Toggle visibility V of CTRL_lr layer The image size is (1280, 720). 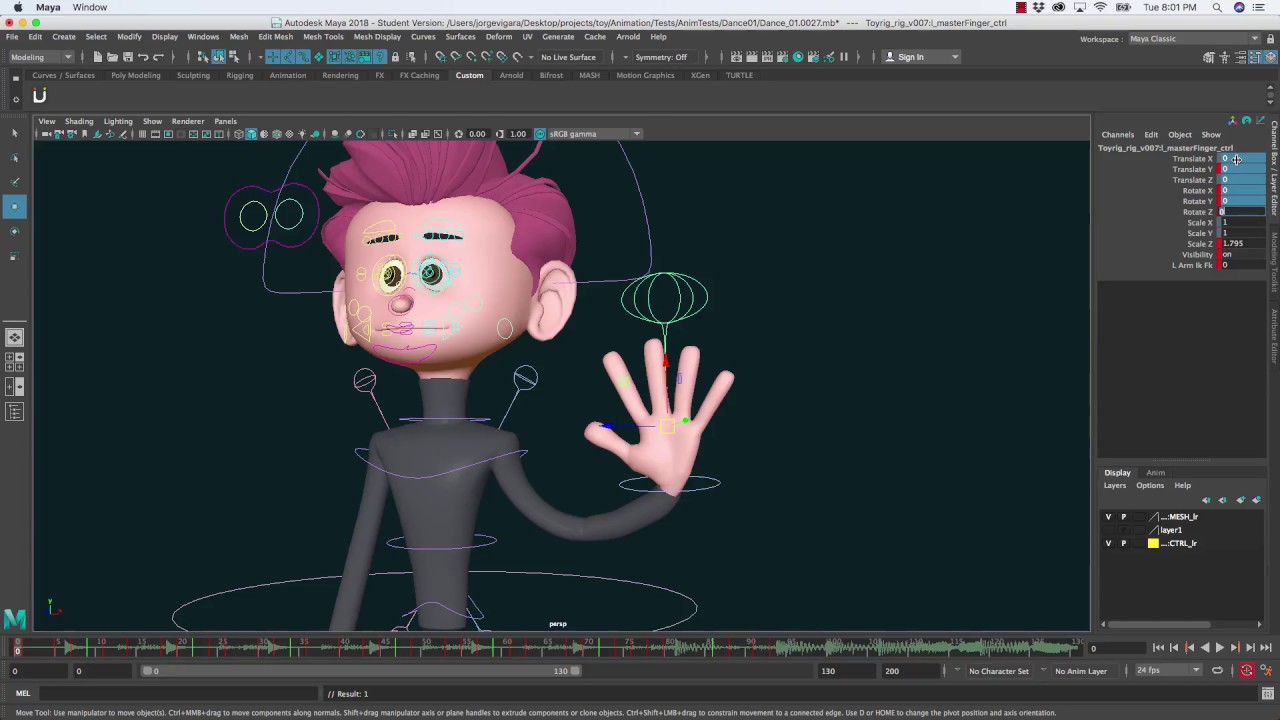(1108, 543)
